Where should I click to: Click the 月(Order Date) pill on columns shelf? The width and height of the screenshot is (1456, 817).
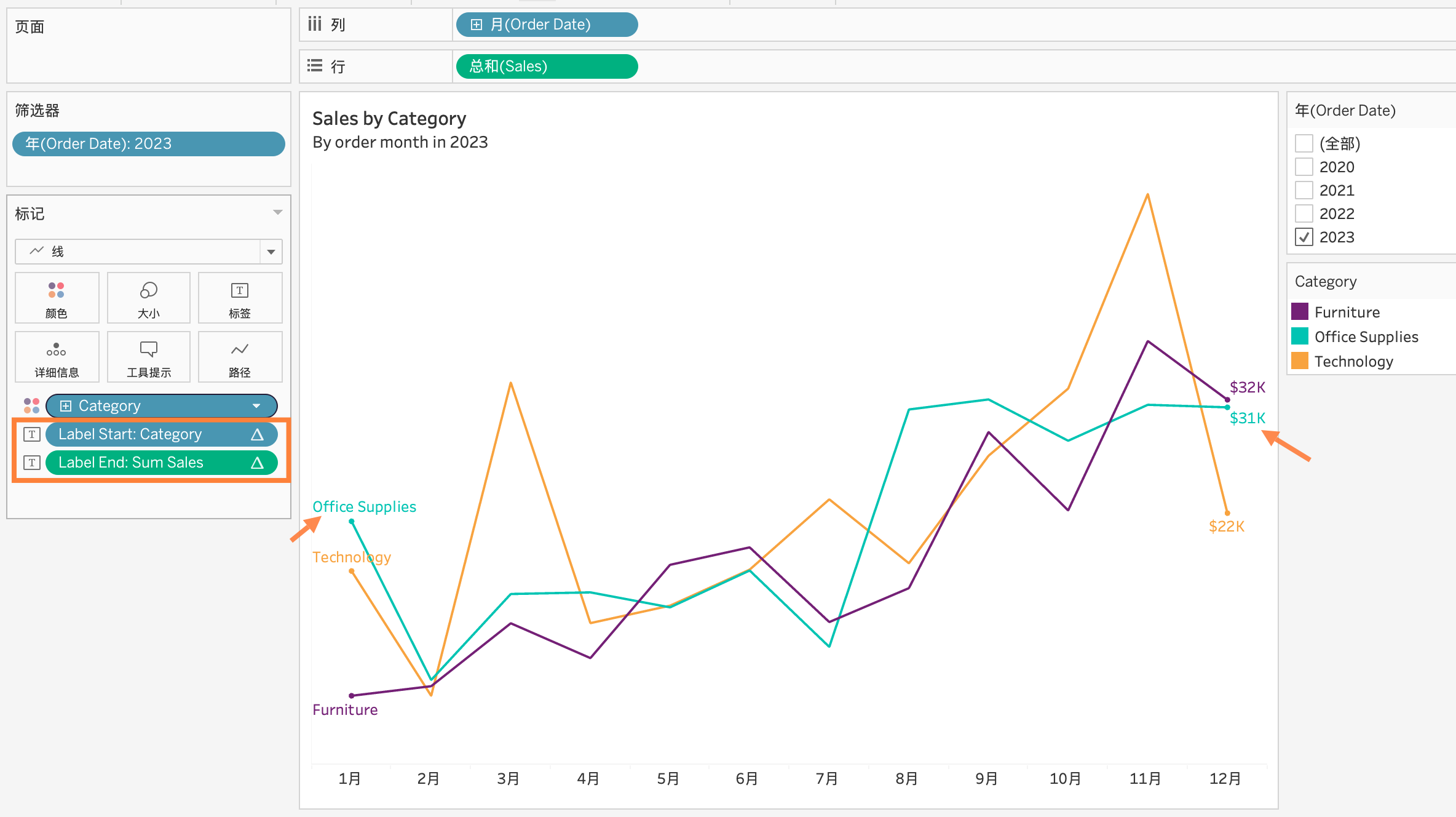pos(546,25)
